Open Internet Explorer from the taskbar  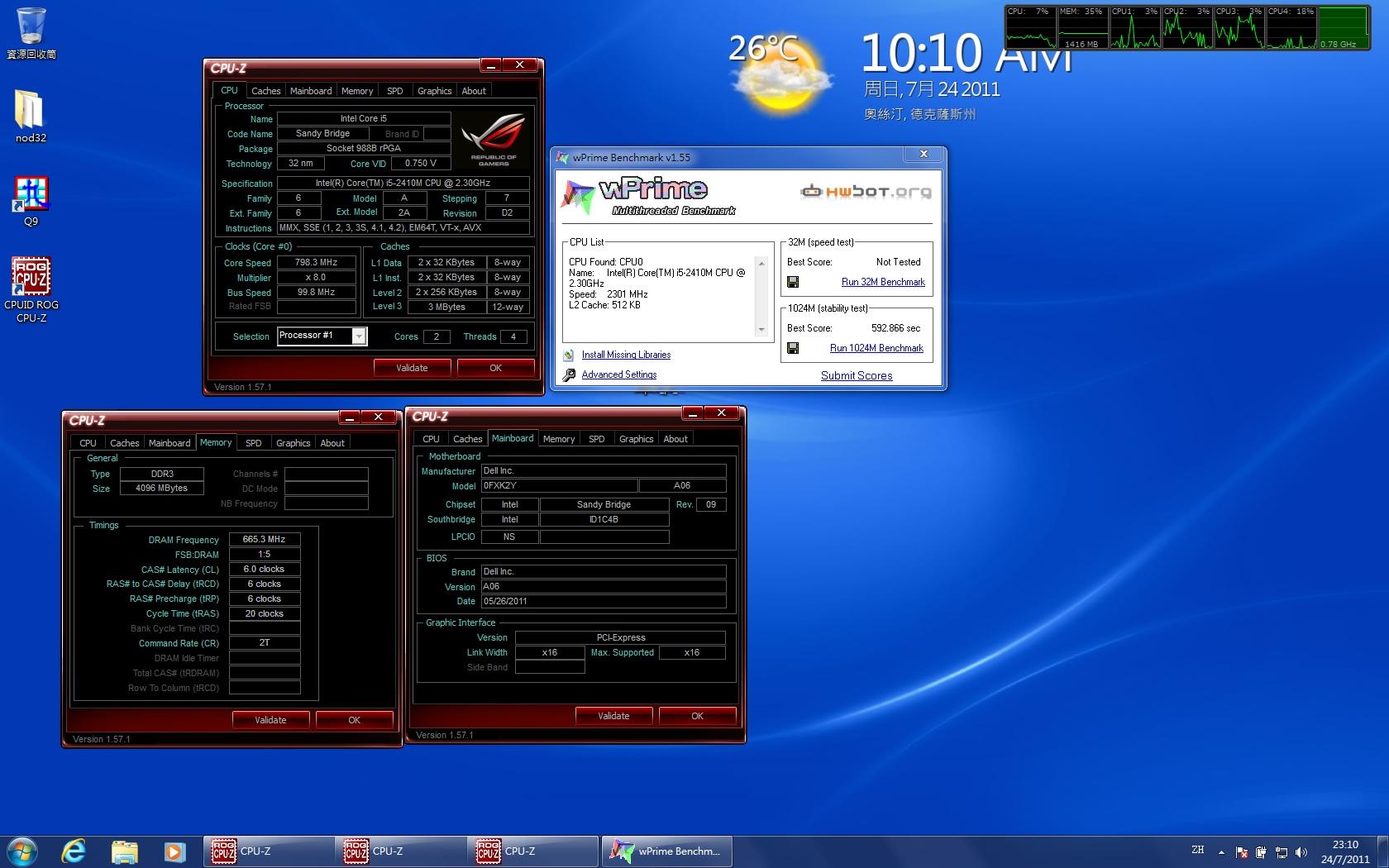click(x=74, y=851)
